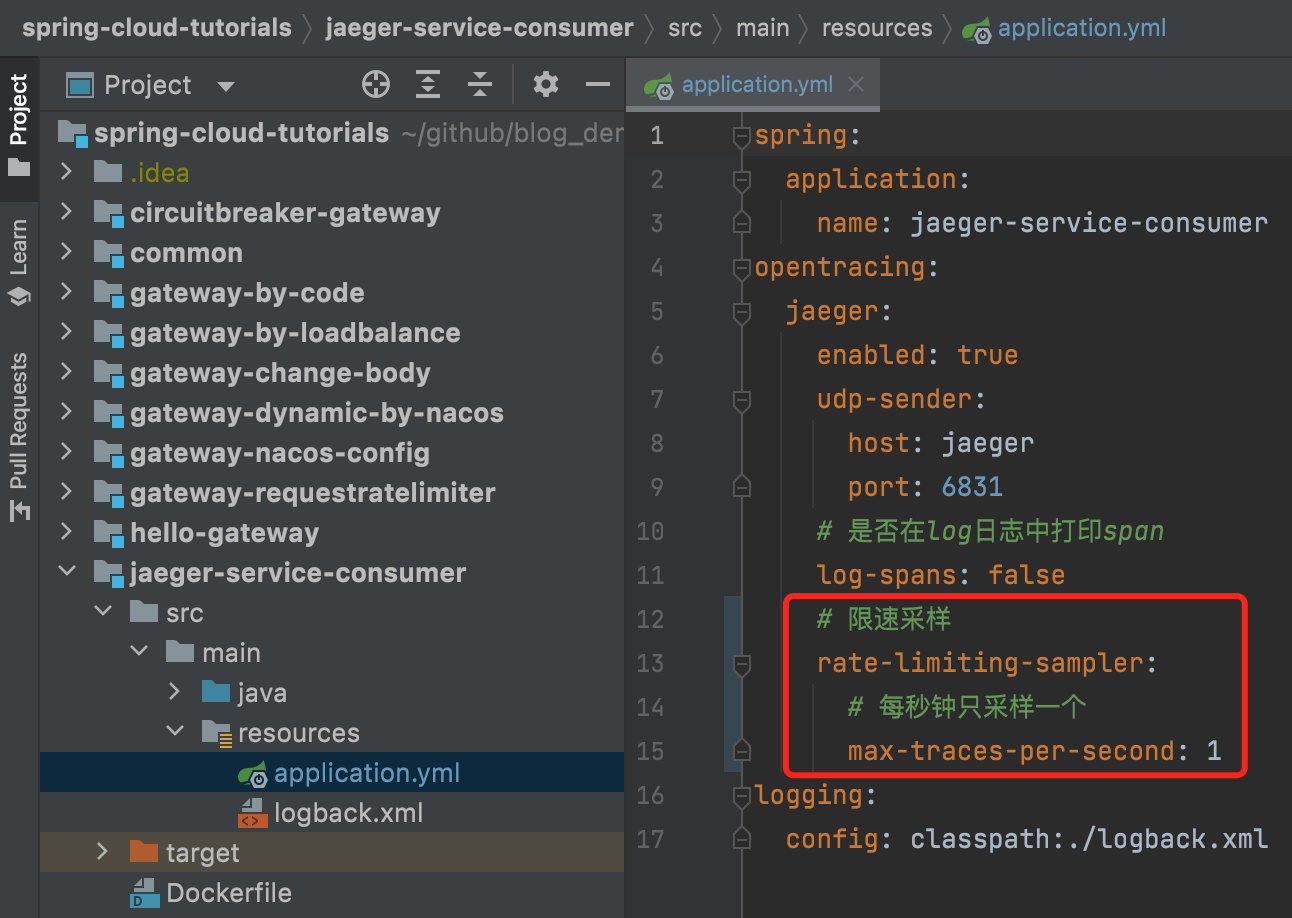Click max-traces-per-second key on line 15
This screenshot has width=1292, height=918.
pos(1011,751)
